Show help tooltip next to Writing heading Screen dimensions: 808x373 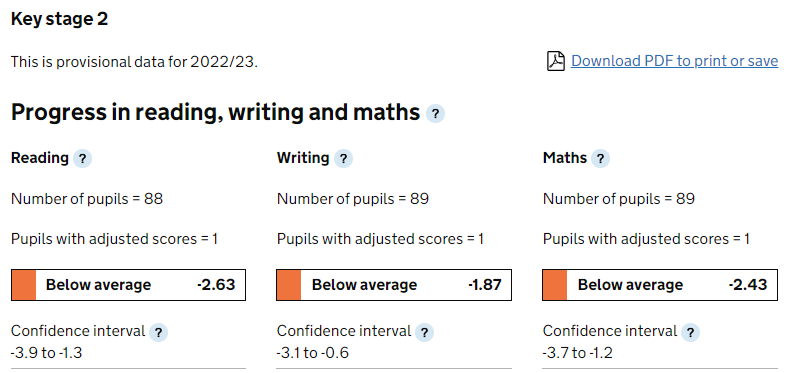(x=343, y=158)
